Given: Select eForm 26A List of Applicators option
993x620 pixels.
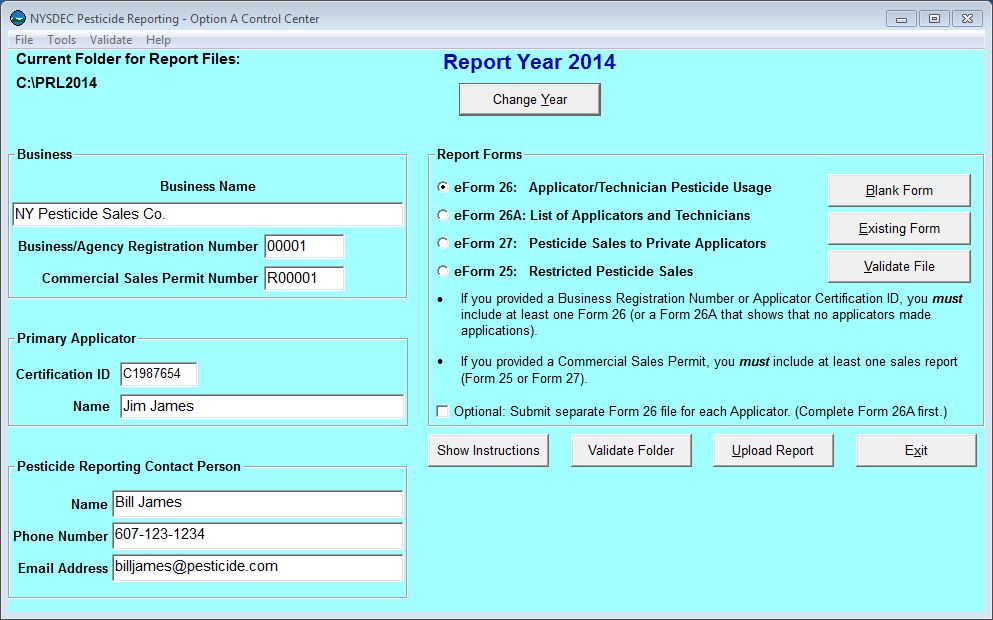Looking at the screenshot, I should pos(443,215).
